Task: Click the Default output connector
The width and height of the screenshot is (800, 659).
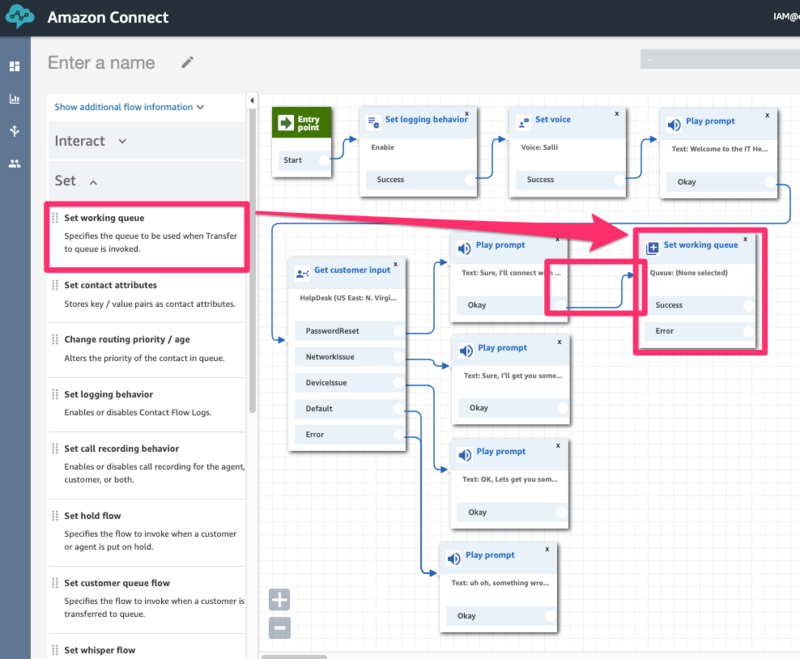Action: tap(399, 408)
